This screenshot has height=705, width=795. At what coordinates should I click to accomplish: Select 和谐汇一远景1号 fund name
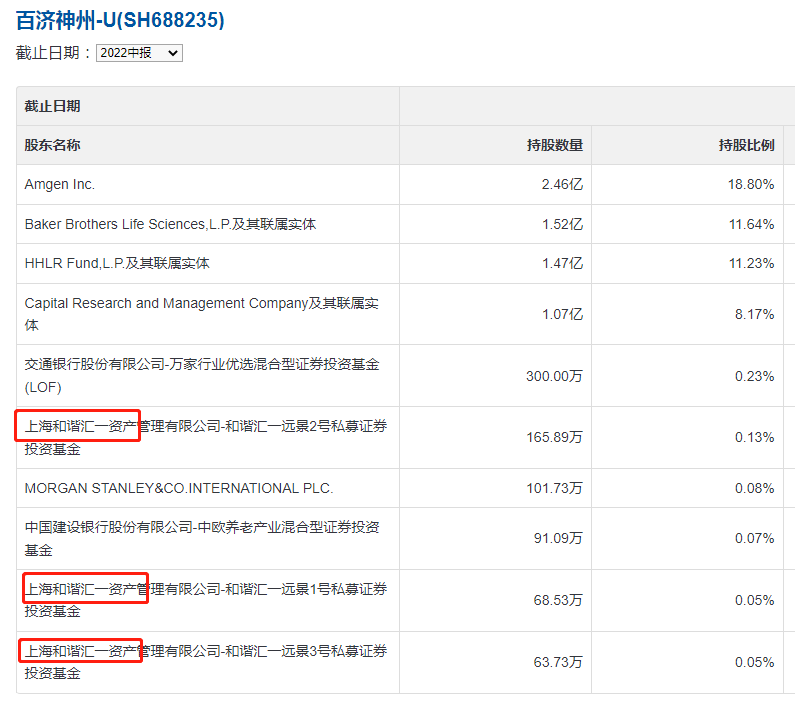[206, 600]
